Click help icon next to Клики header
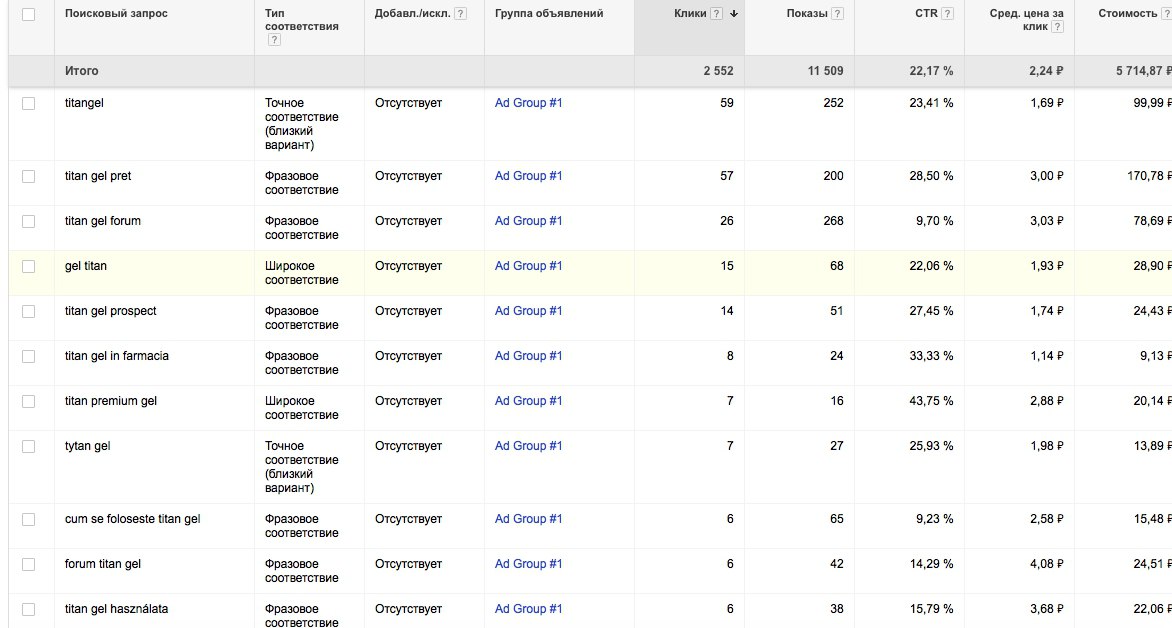Viewport: 1172px width, 628px height. [716, 13]
